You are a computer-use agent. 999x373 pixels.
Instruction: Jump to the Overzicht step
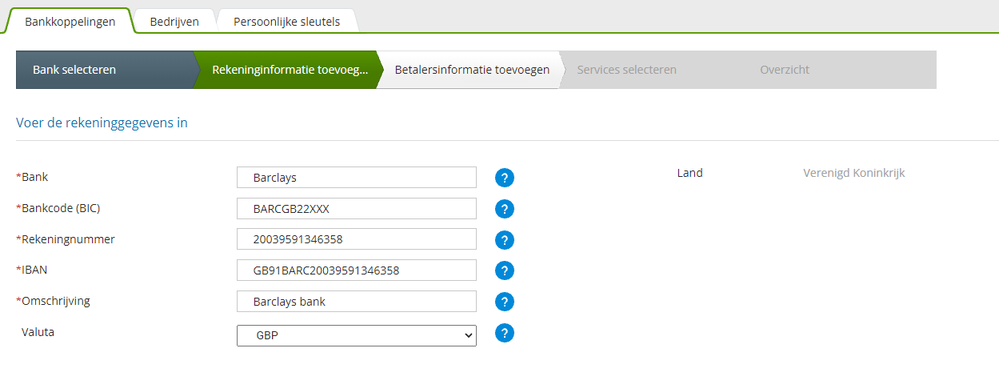[x=785, y=69]
